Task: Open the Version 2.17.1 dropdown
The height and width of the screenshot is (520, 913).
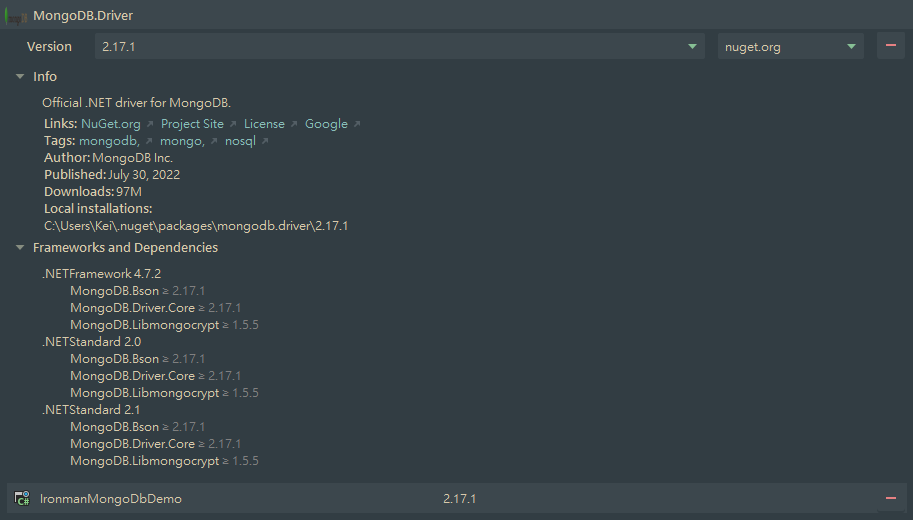Action: tap(400, 46)
